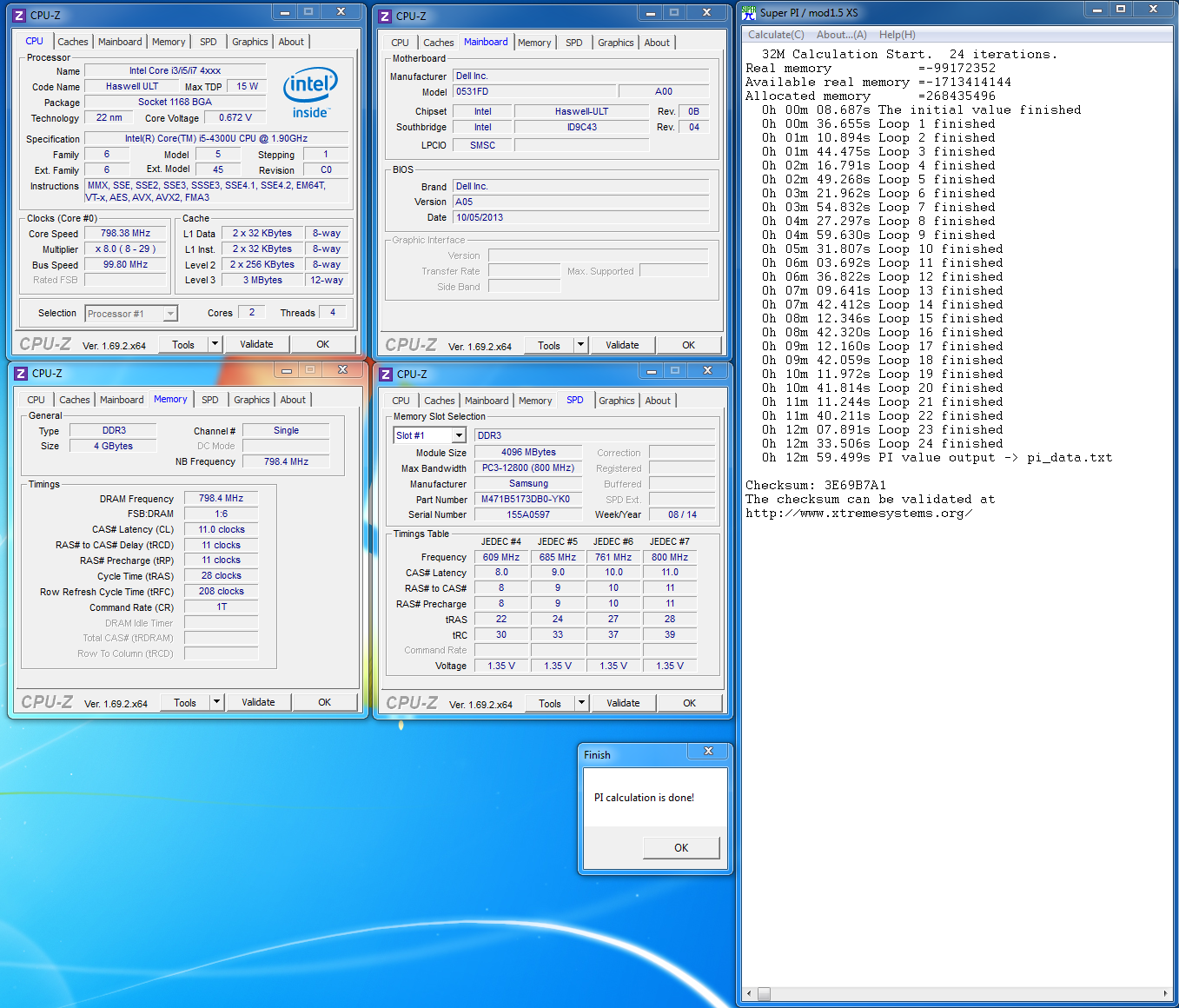The height and width of the screenshot is (1008, 1179).
Task: Click the Manufacturer value Samsung in SPD
Action: [528, 483]
